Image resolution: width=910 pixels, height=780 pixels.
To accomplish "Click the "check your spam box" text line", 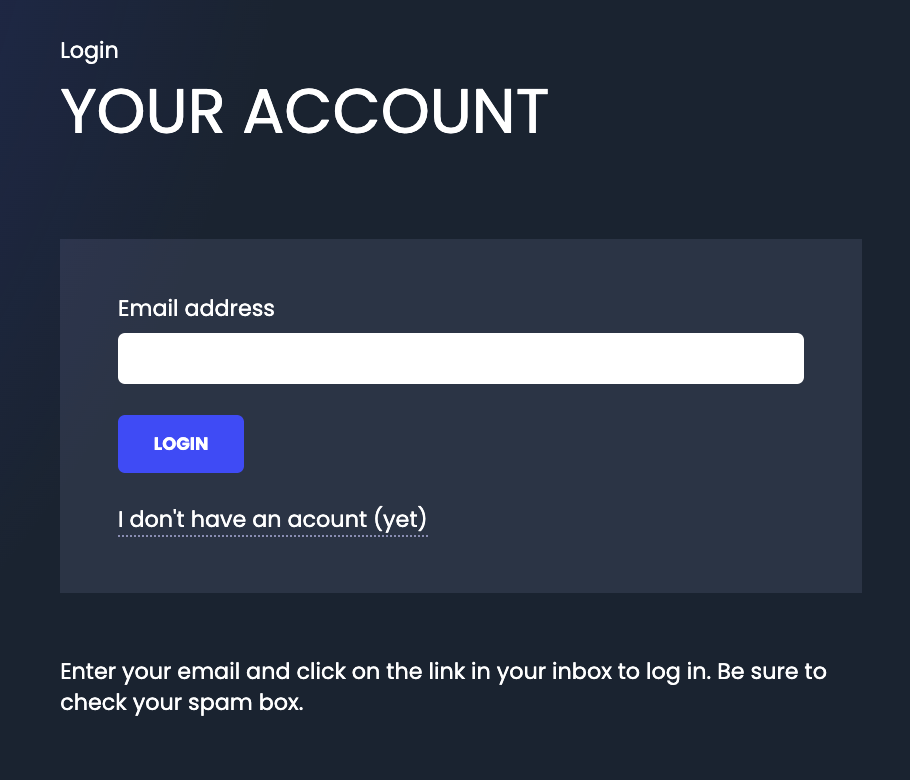I will point(180,702).
